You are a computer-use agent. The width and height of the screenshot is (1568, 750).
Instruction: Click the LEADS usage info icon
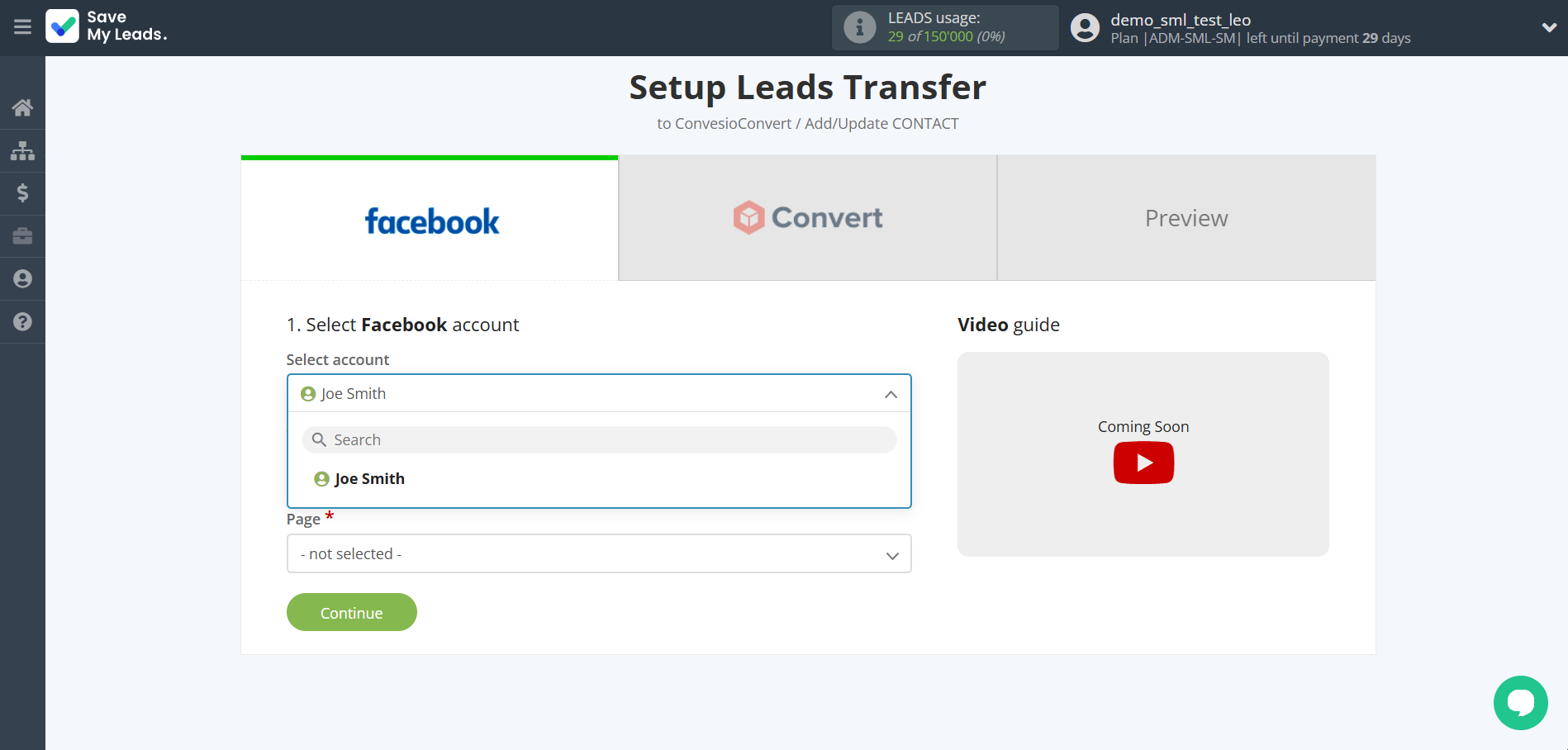click(859, 27)
